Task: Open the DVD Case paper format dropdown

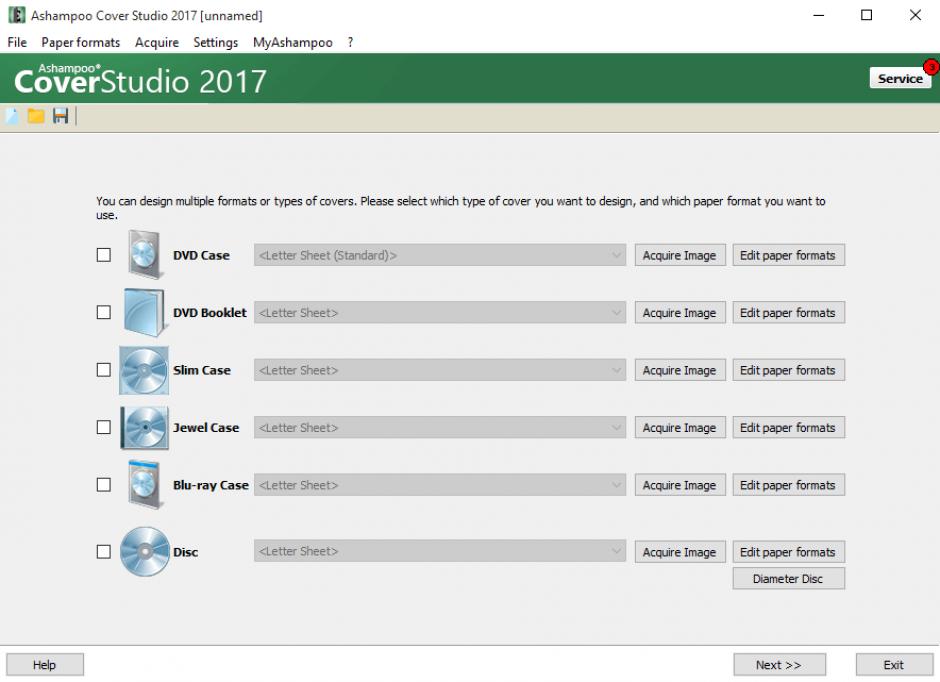Action: point(440,255)
